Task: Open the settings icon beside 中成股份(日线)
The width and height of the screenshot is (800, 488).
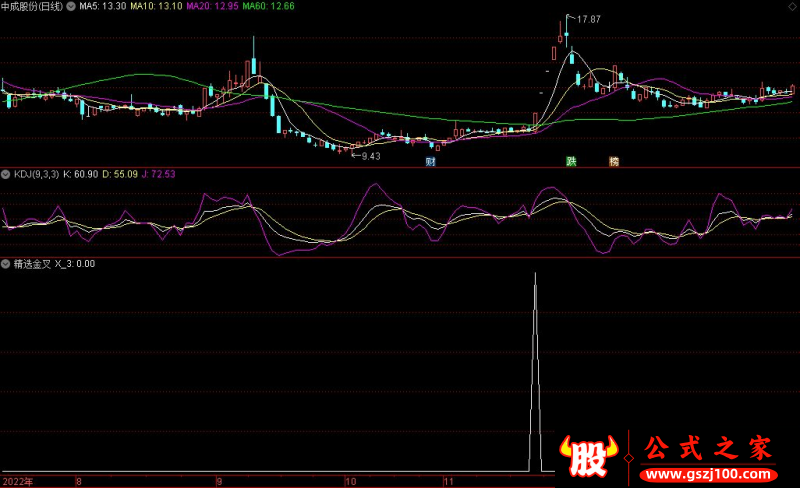Action: click(x=71, y=6)
